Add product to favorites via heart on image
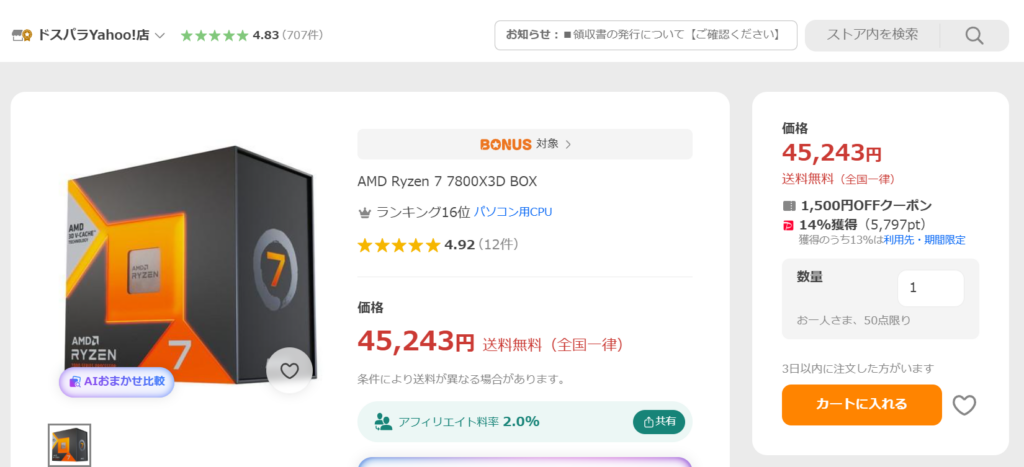Image resolution: width=1024 pixels, height=467 pixels. [289, 370]
